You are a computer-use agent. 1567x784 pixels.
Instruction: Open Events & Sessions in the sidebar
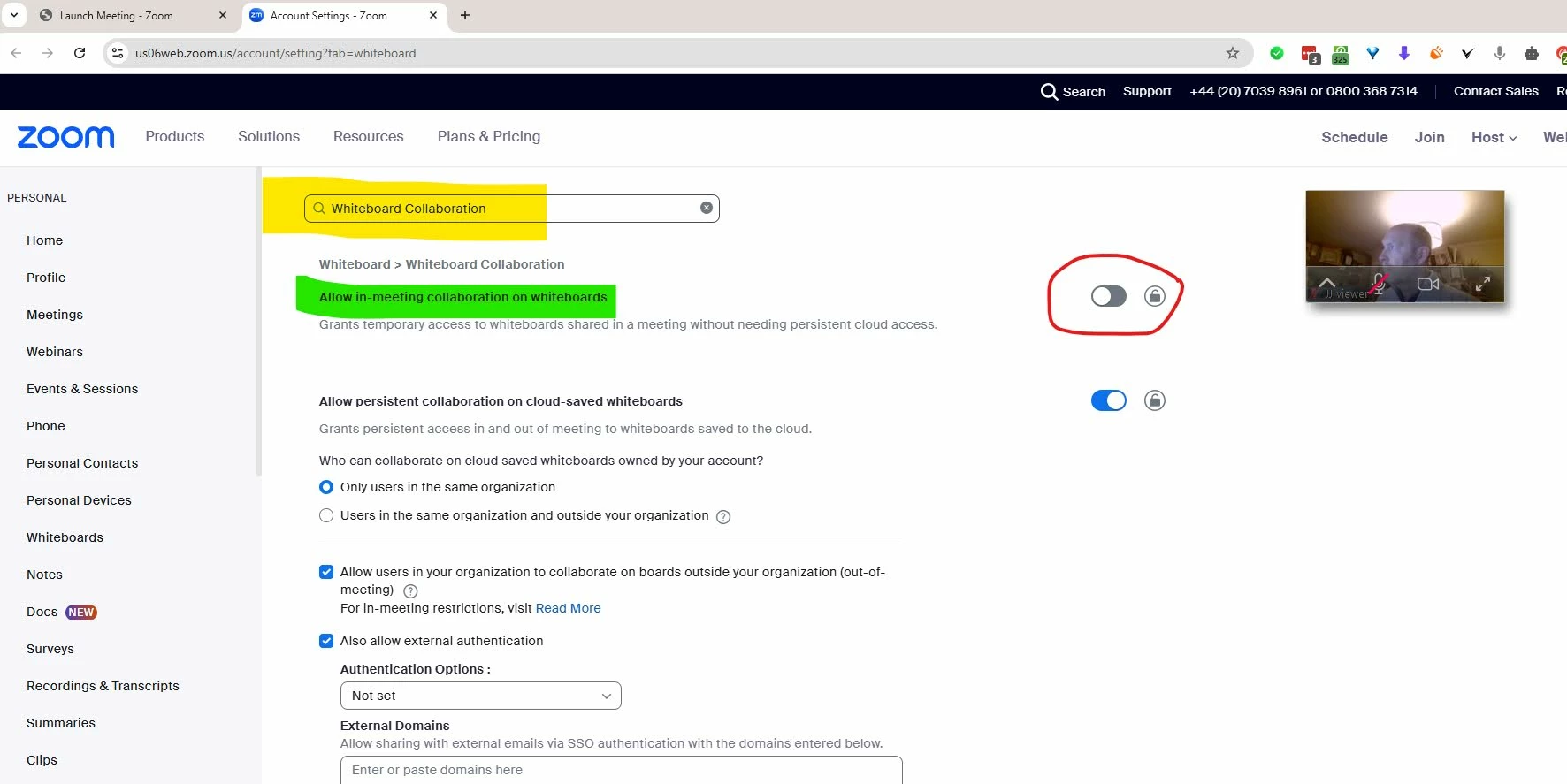[82, 389]
